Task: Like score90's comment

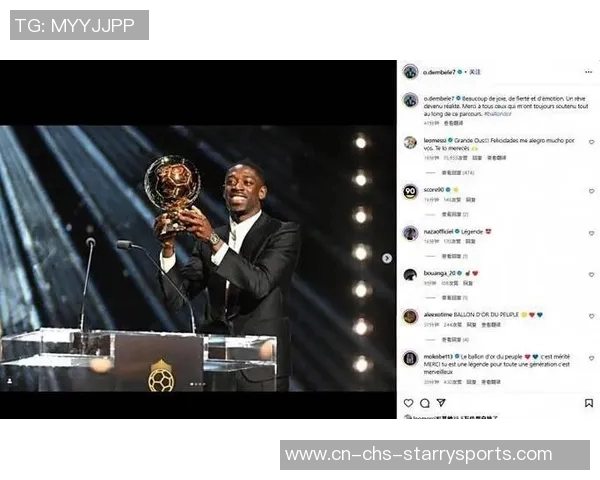Action: 591,191
